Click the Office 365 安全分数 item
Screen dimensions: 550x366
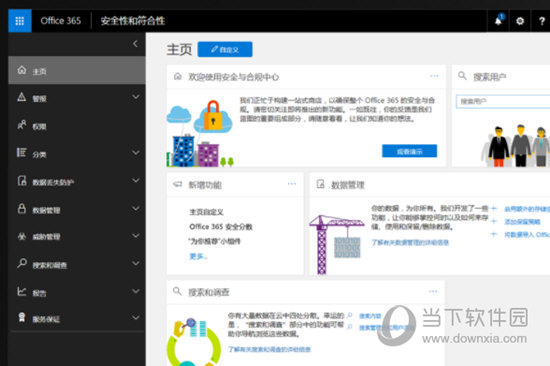221,227
